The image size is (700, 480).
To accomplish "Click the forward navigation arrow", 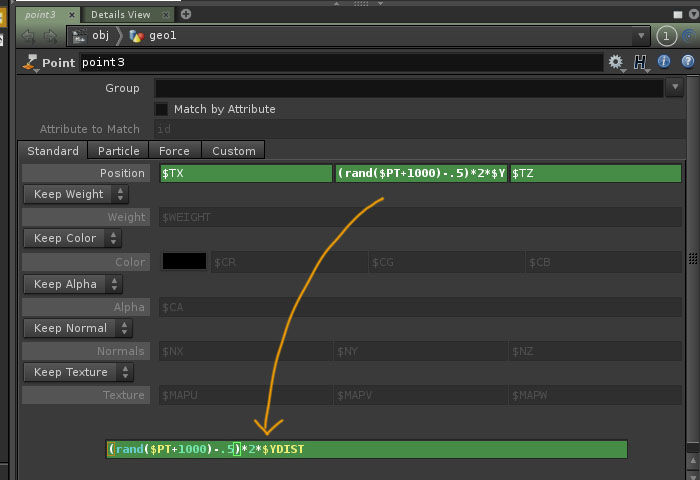I will click(x=49, y=36).
